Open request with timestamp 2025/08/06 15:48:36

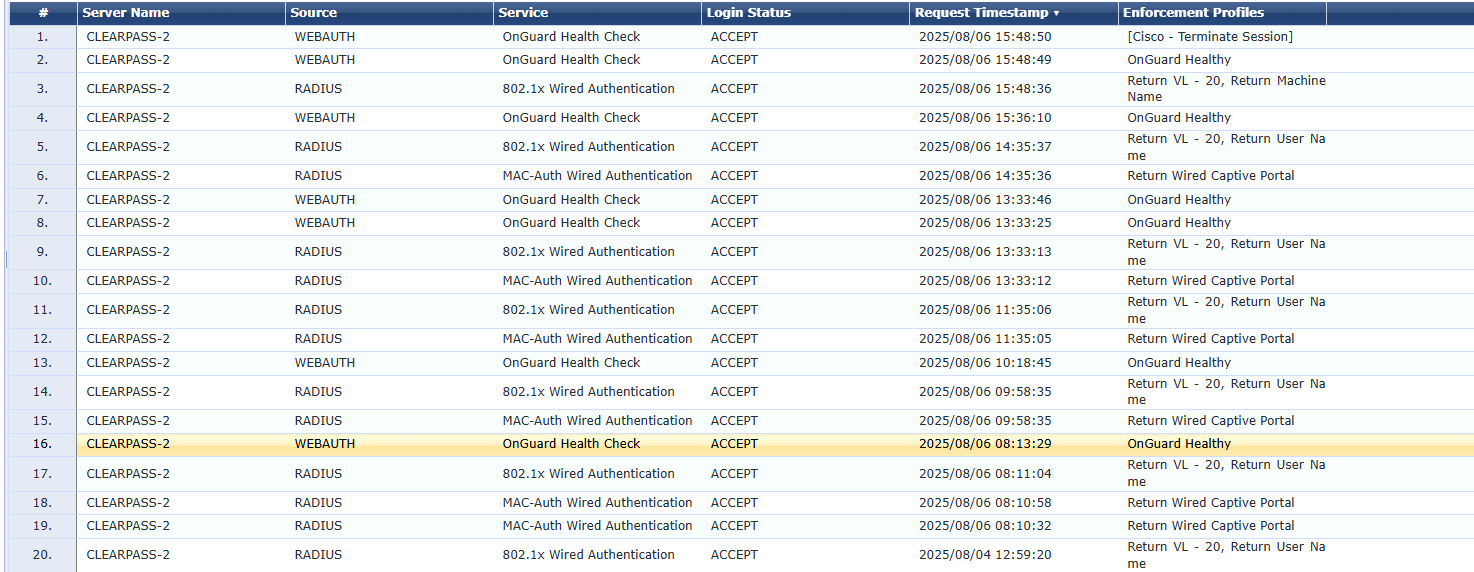pos(985,89)
